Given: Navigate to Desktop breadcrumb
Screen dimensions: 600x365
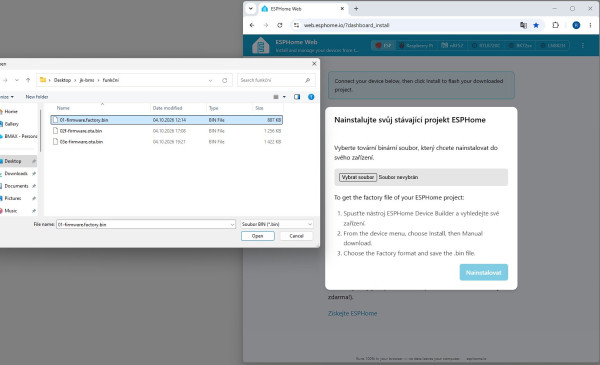Looking at the screenshot, I should [x=62, y=80].
